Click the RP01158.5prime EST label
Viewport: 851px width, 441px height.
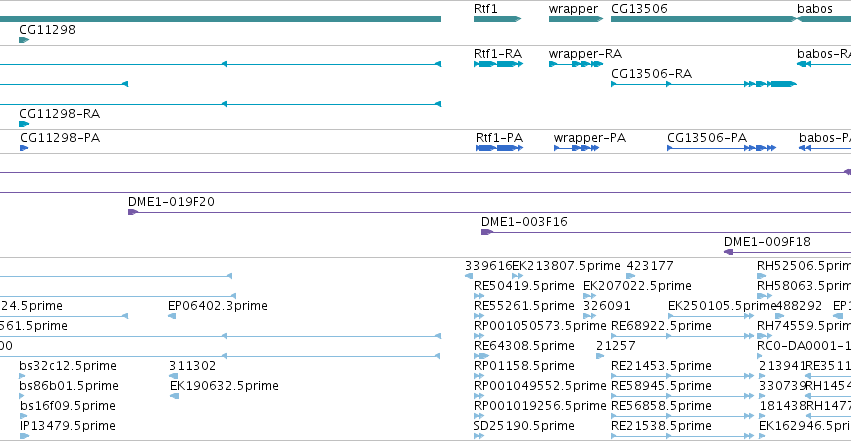pos(524,367)
